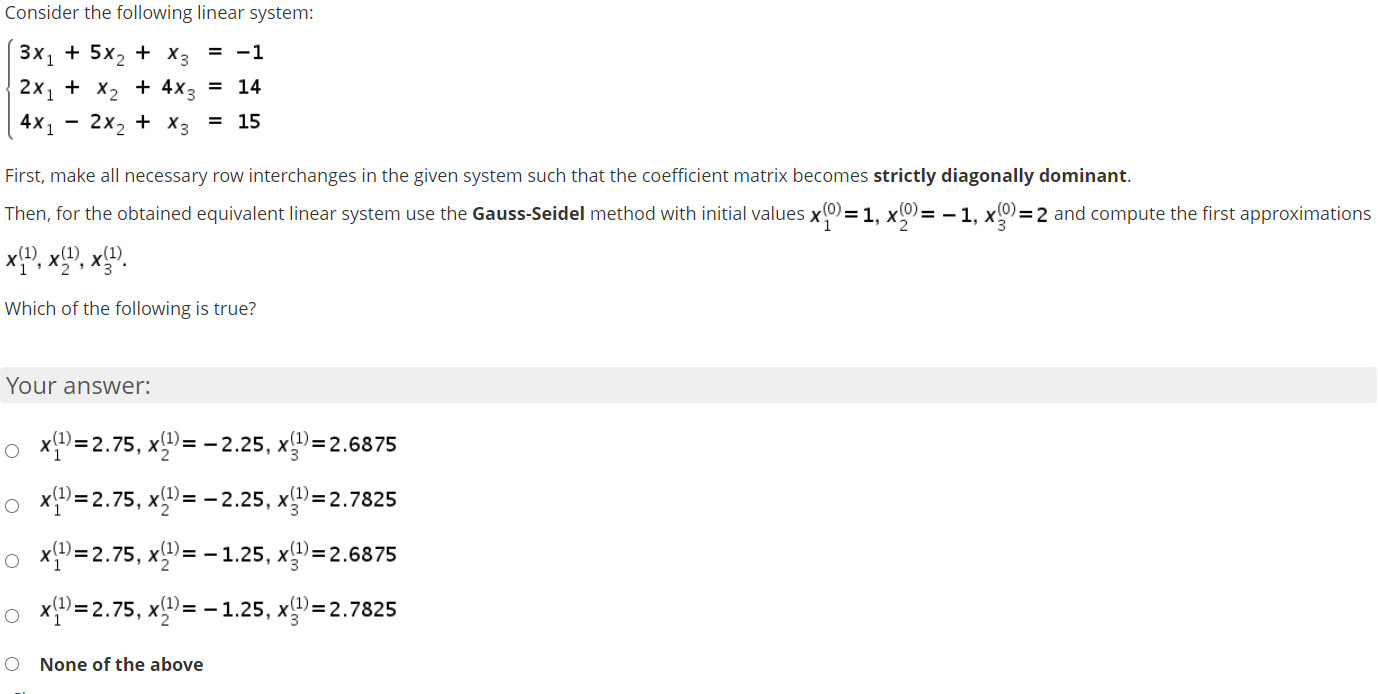Select the second answer option ending in 2.7825

pyautogui.click(x=12, y=505)
